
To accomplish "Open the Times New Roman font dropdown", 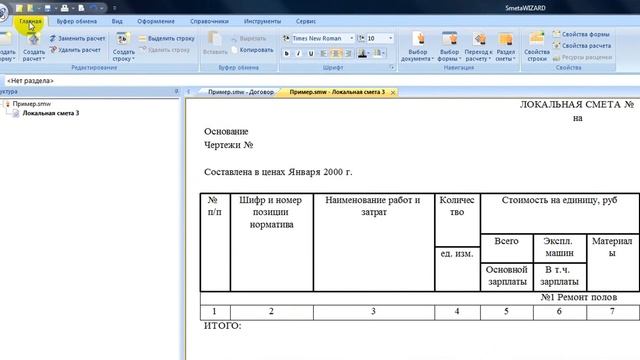I will click(351, 38).
